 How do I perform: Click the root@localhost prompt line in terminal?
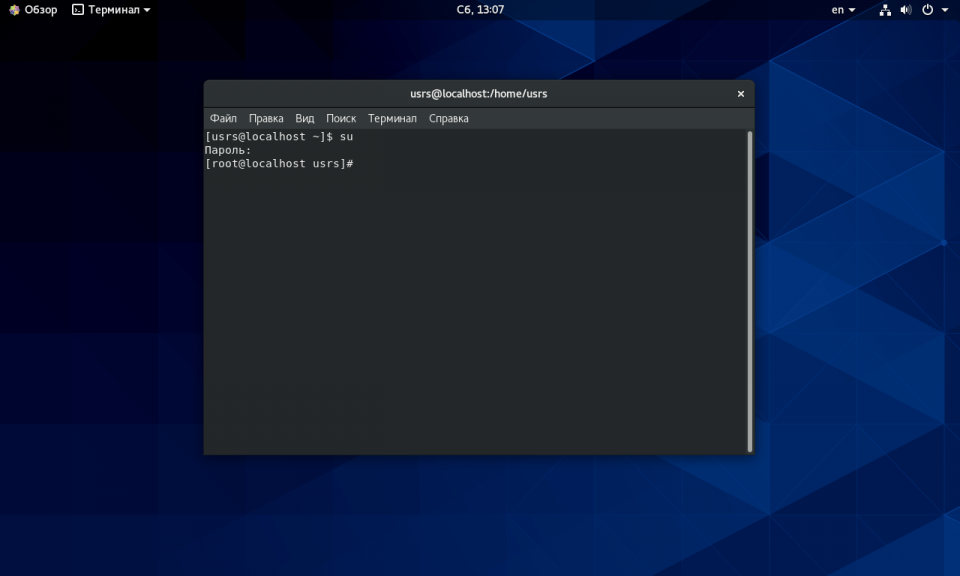[x=279, y=164]
